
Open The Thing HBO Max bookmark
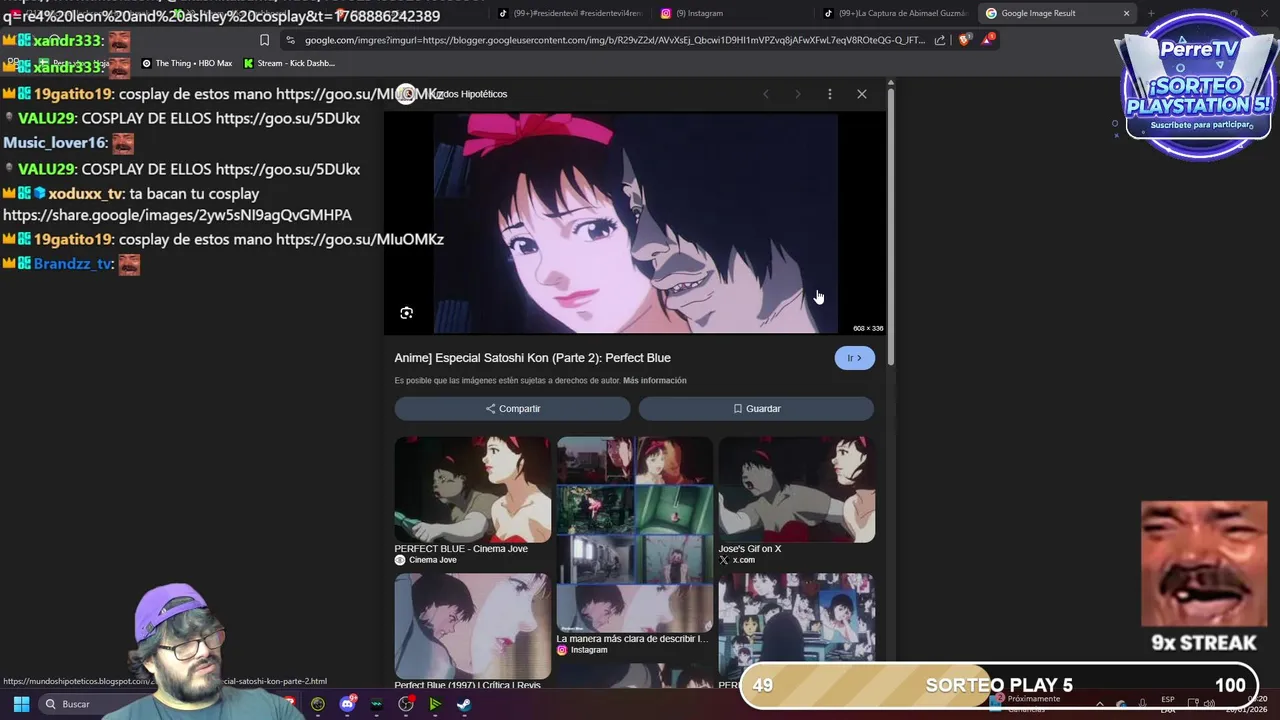tap(187, 63)
